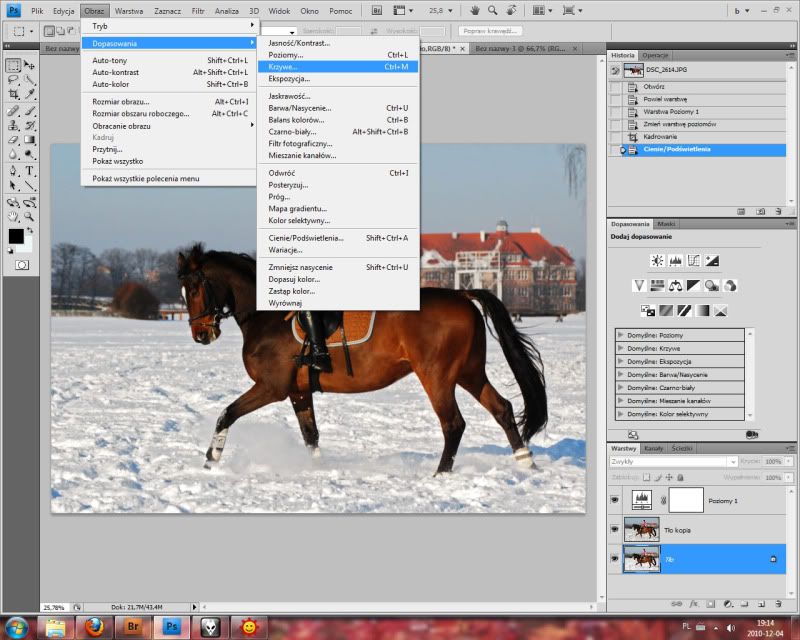Launch Adobe Bridge from the taskbar
The width and height of the screenshot is (800, 640).
131,627
